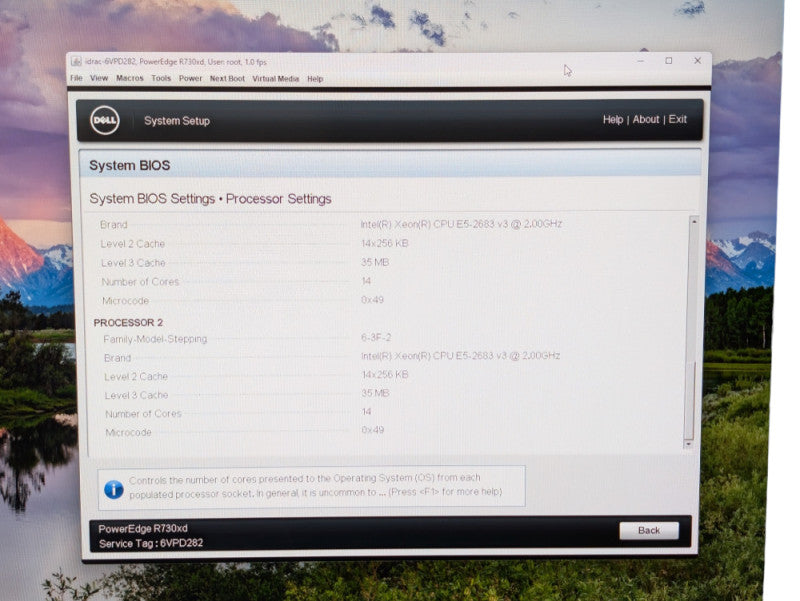Open the Macros menu
This screenshot has width=800, height=601.
130,78
